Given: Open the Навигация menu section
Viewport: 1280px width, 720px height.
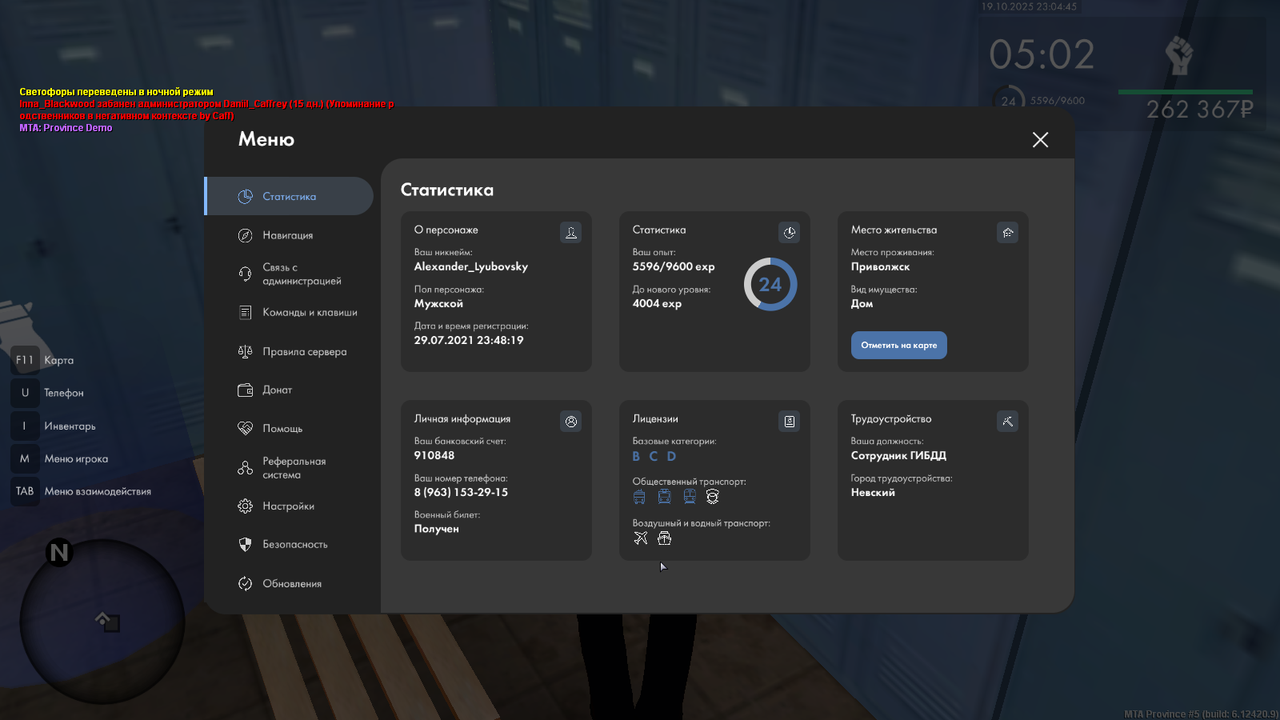Looking at the screenshot, I should tap(289, 235).
